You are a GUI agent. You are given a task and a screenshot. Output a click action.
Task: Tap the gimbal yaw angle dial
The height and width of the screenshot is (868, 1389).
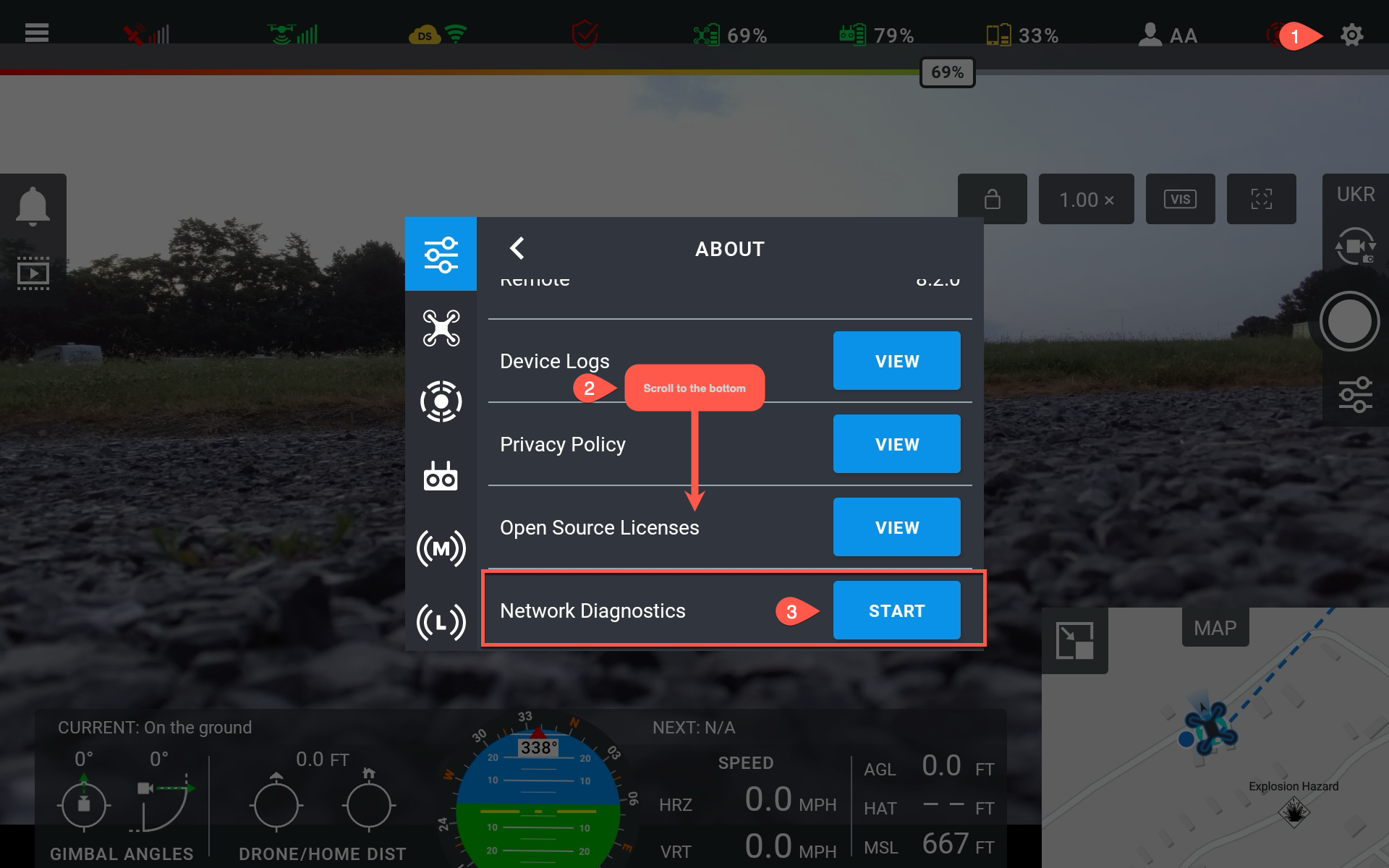pos(84,804)
